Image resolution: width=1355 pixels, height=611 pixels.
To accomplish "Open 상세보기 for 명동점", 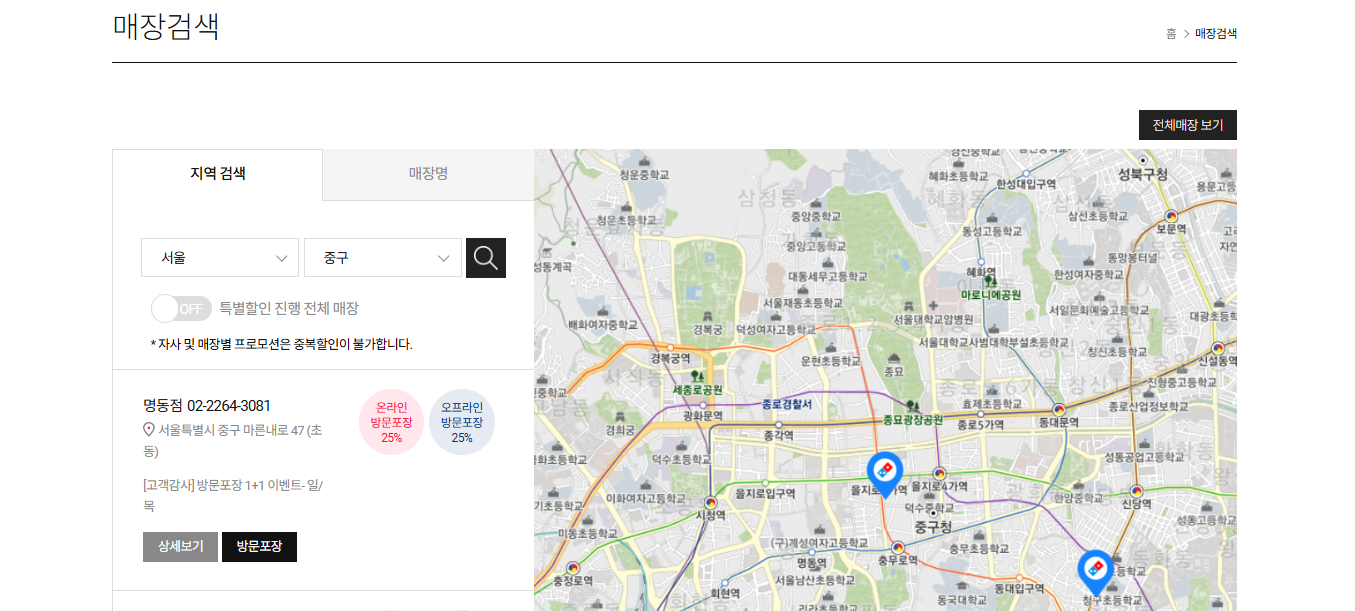I will (180, 547).
